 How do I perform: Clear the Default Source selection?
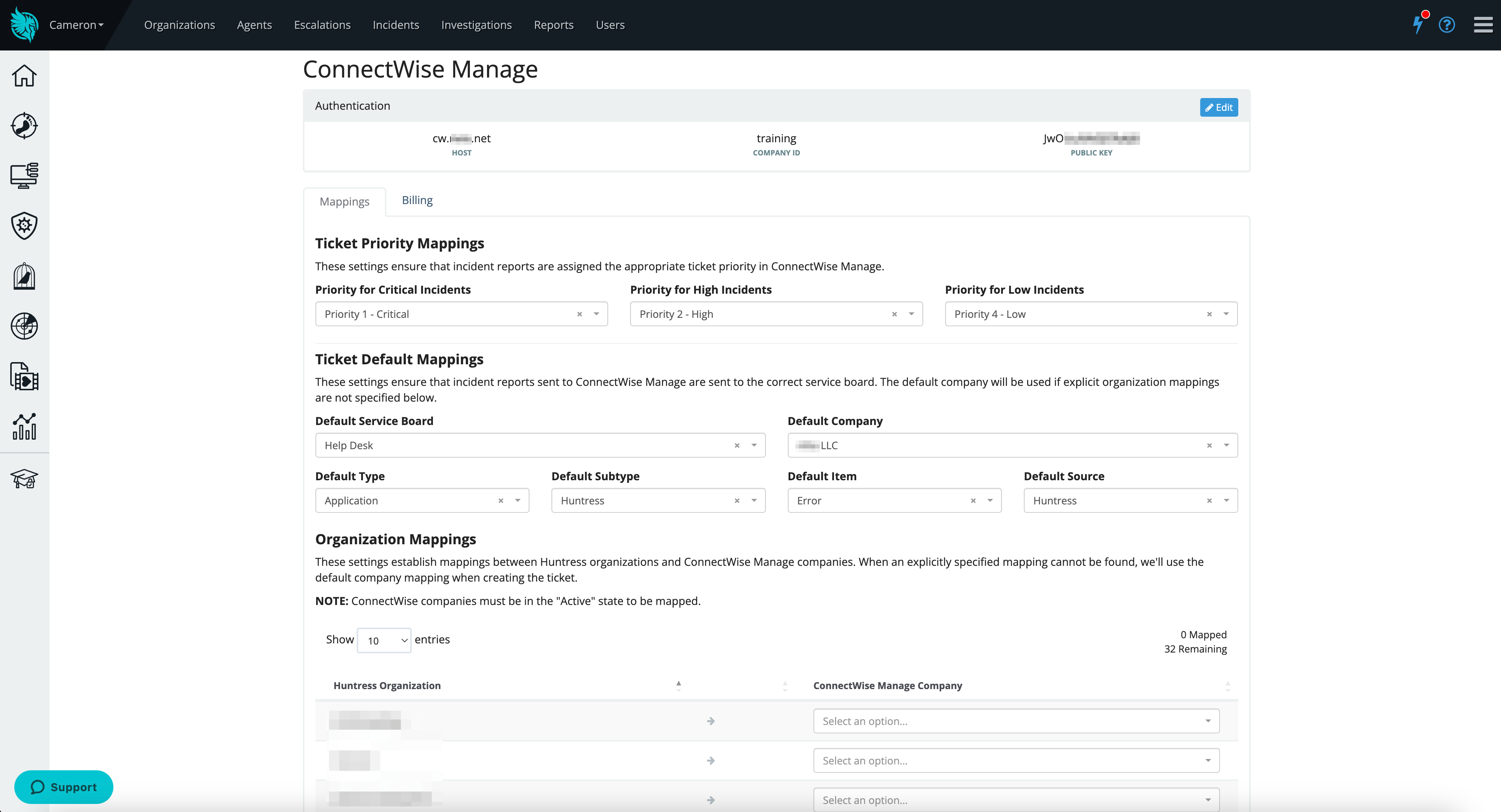point(1209,501)
